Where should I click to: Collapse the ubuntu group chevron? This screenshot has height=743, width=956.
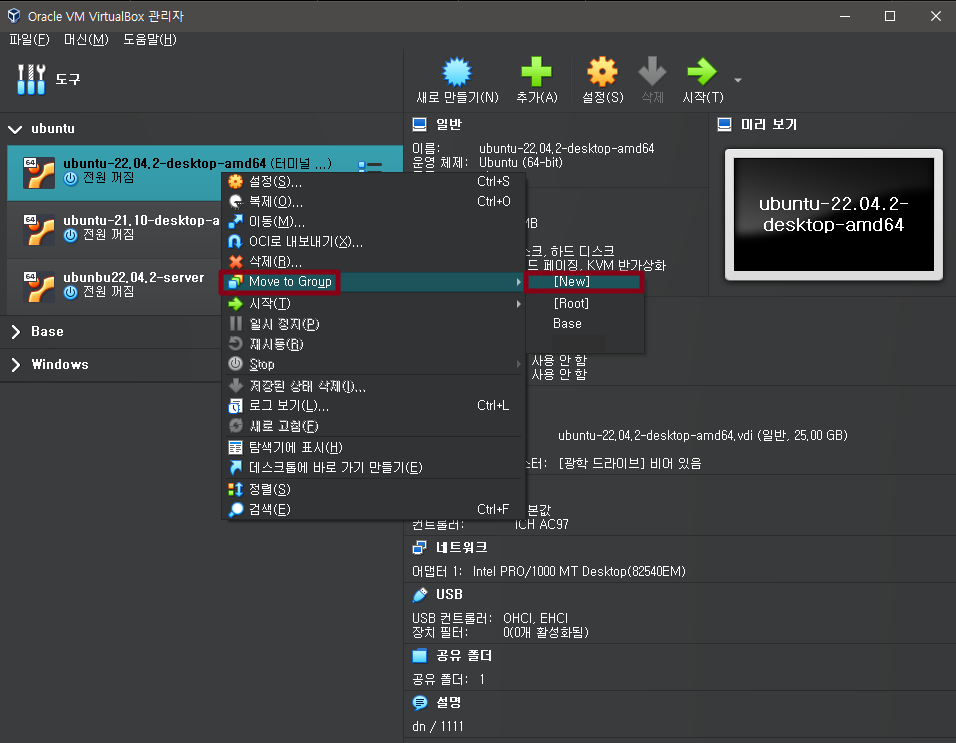(x=15, y=129)
